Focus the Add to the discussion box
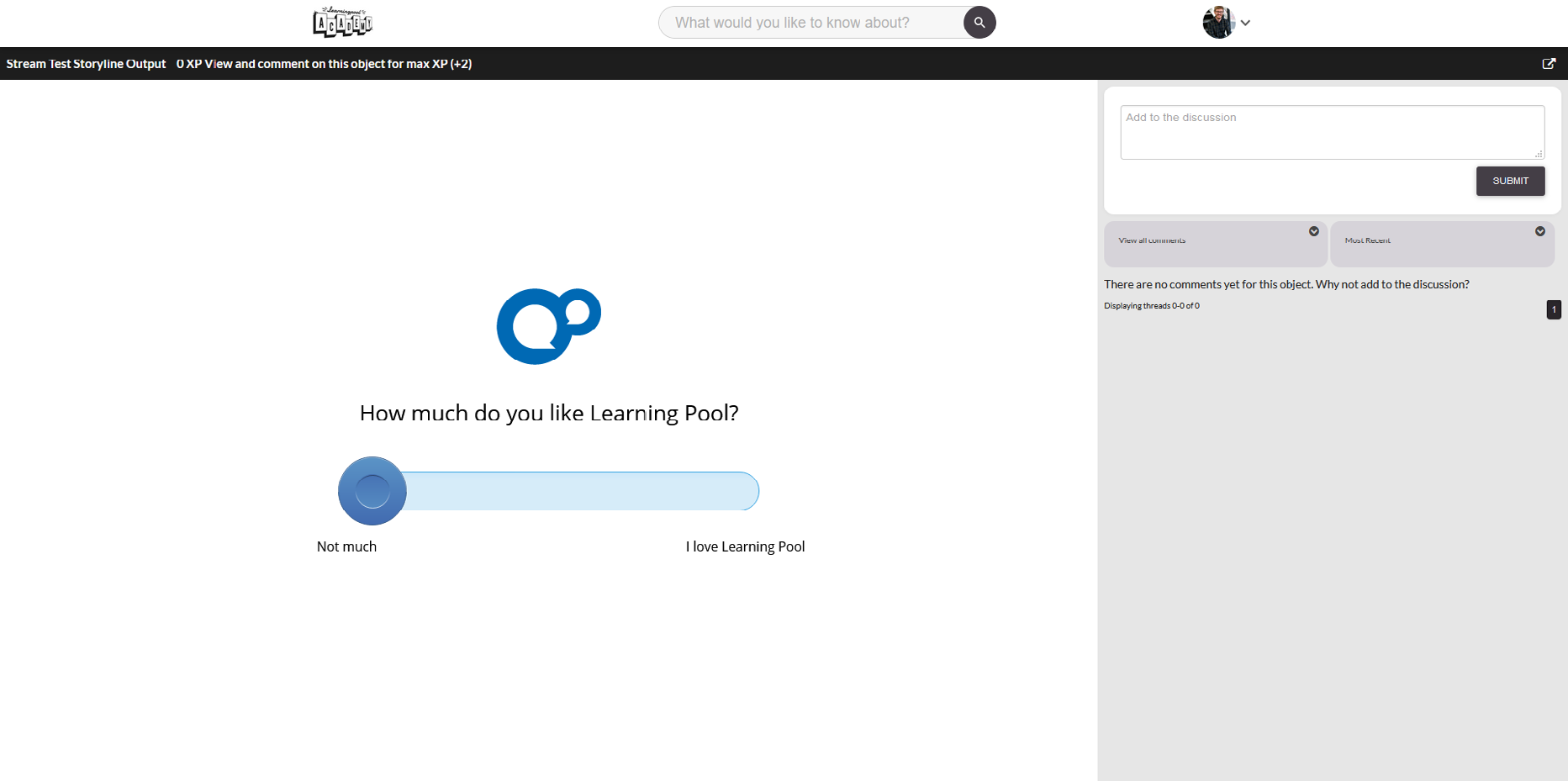 [x=1331, y=132]
